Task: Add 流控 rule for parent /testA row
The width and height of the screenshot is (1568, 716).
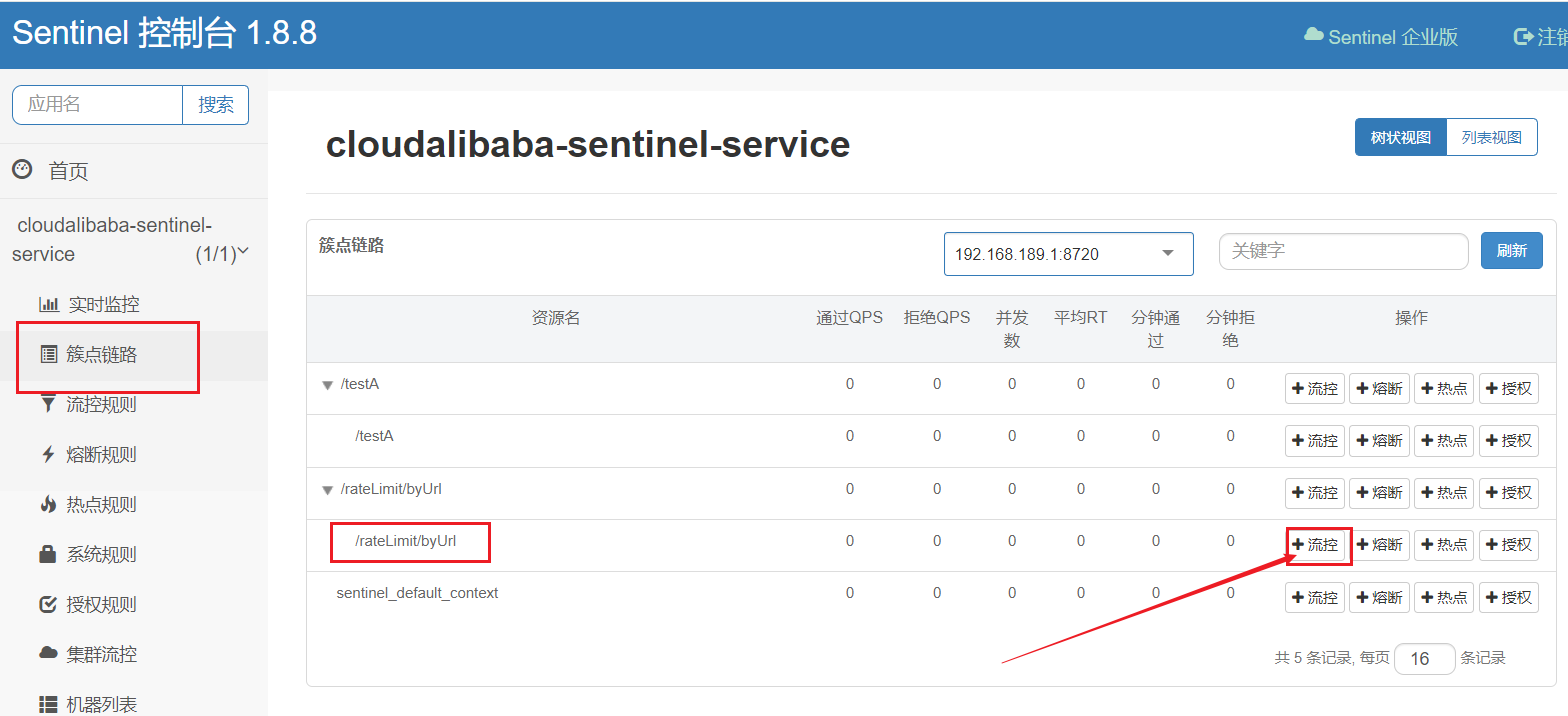Action: pyautogui.click(x=1315, y=388)
